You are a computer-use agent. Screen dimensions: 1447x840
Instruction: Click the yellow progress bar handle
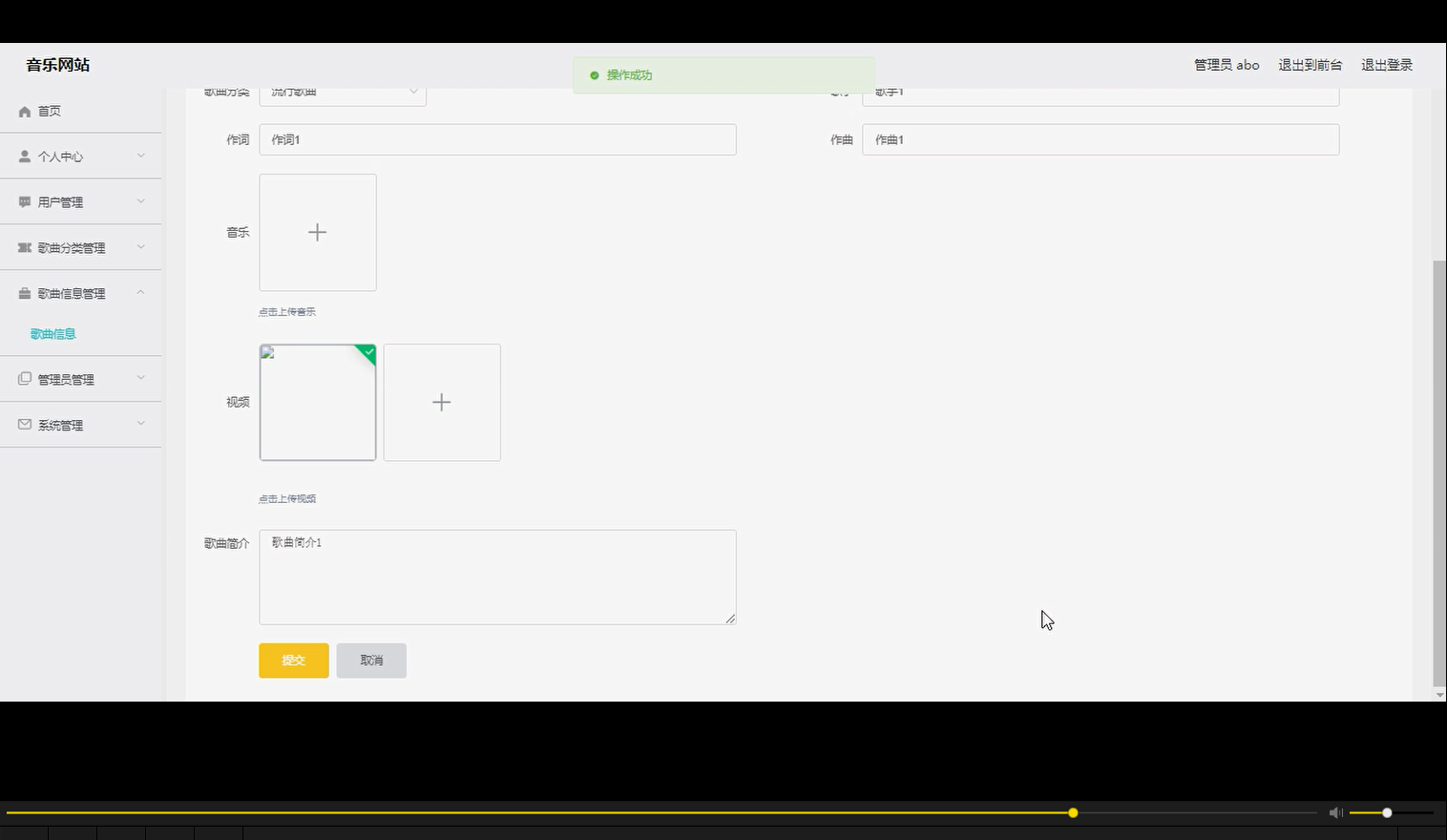[x=1073, y=812]
